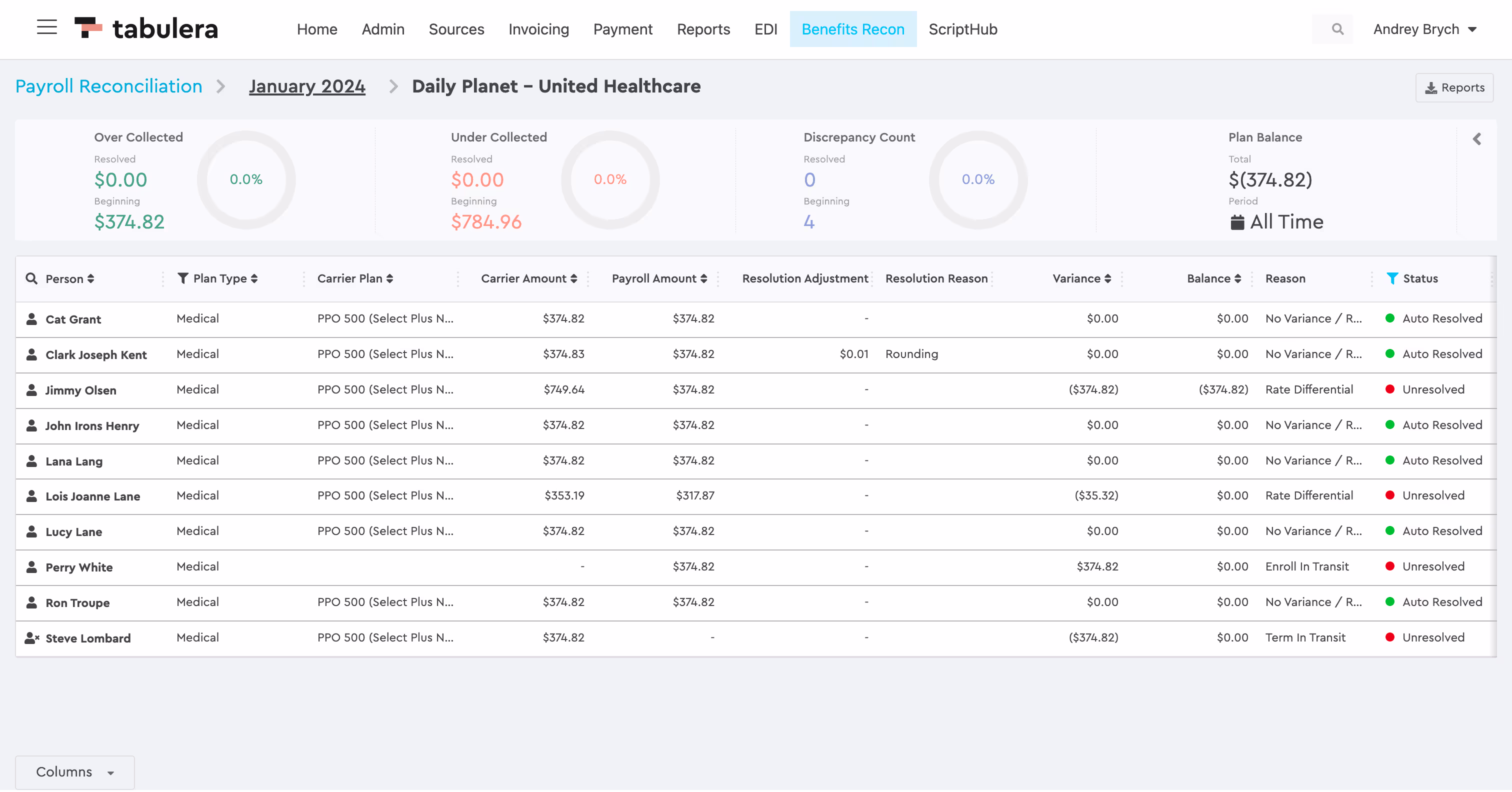Click the $749.64 carrier amount
The height and width of the screenshot is (792, 1512).
coord(563,389)
